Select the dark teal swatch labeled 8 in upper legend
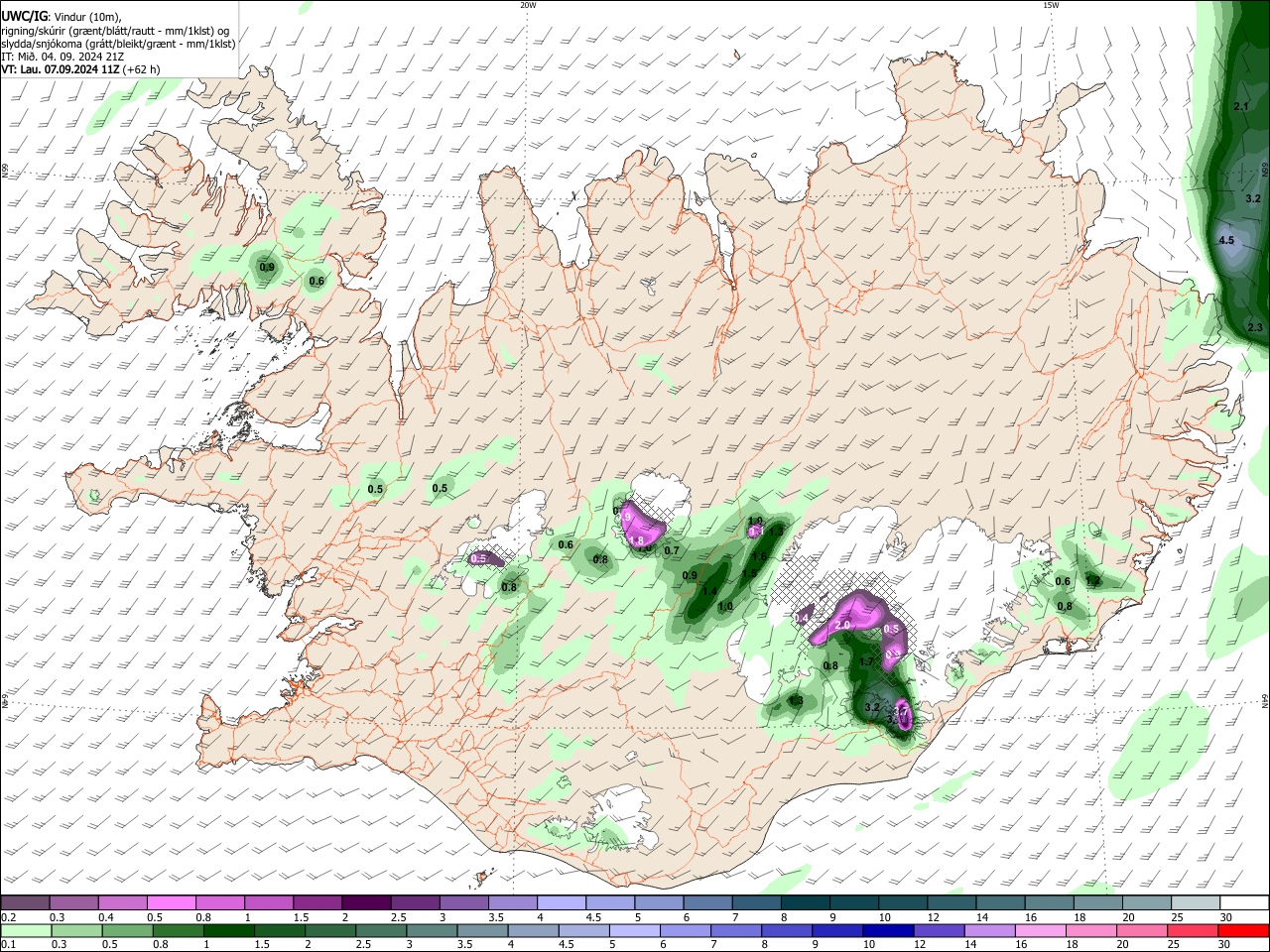The image size is (1270, 952). (805, 902)
